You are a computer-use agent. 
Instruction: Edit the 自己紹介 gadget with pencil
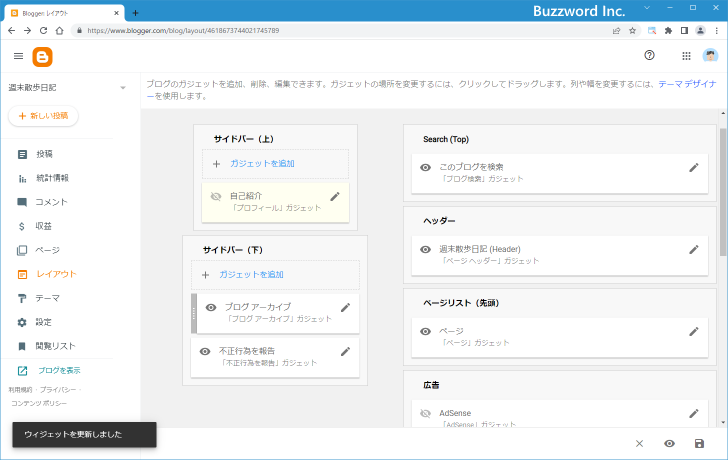[x=335, y=197]
